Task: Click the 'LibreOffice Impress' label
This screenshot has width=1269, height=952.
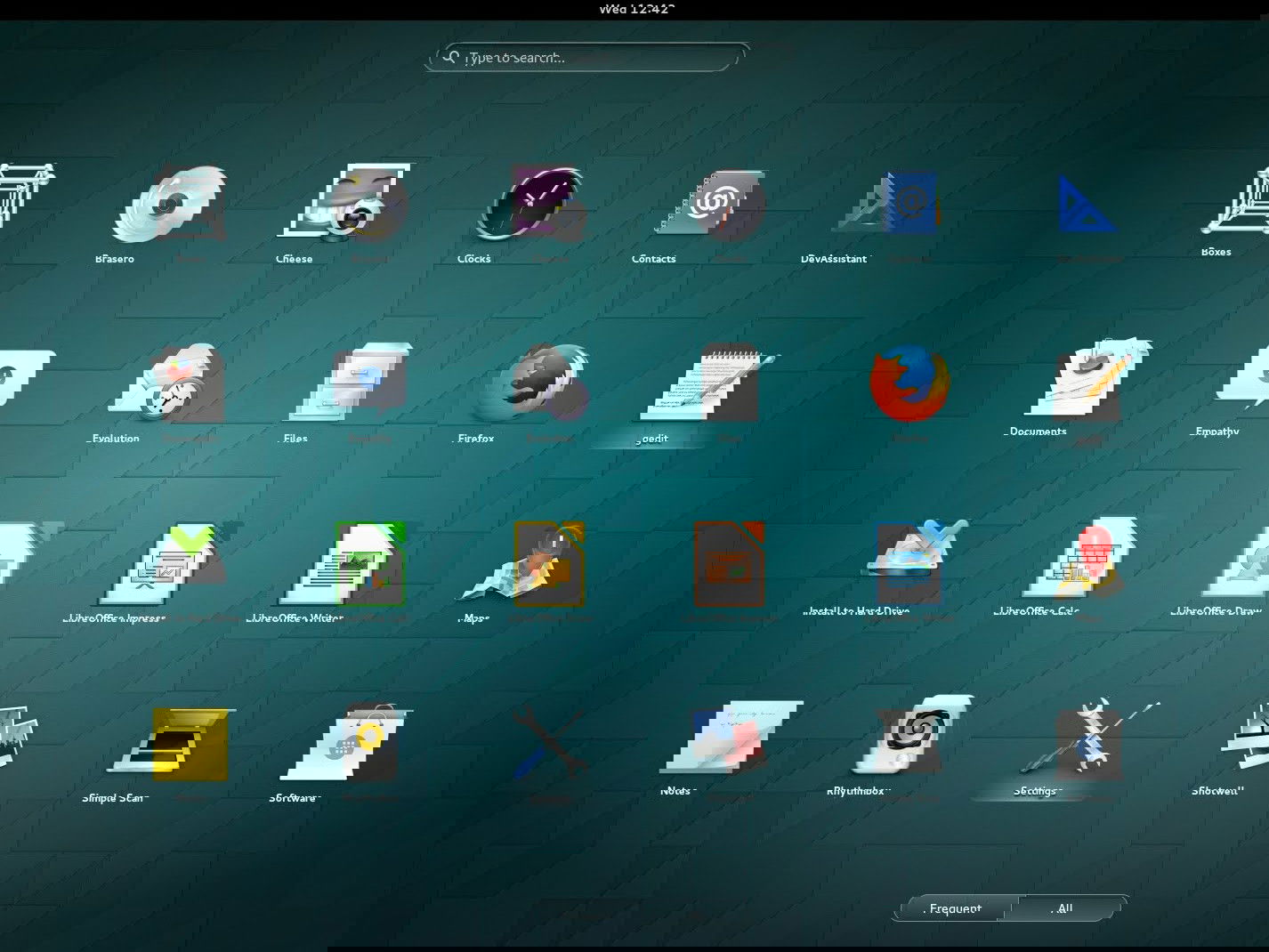Action: coord(114,618)
